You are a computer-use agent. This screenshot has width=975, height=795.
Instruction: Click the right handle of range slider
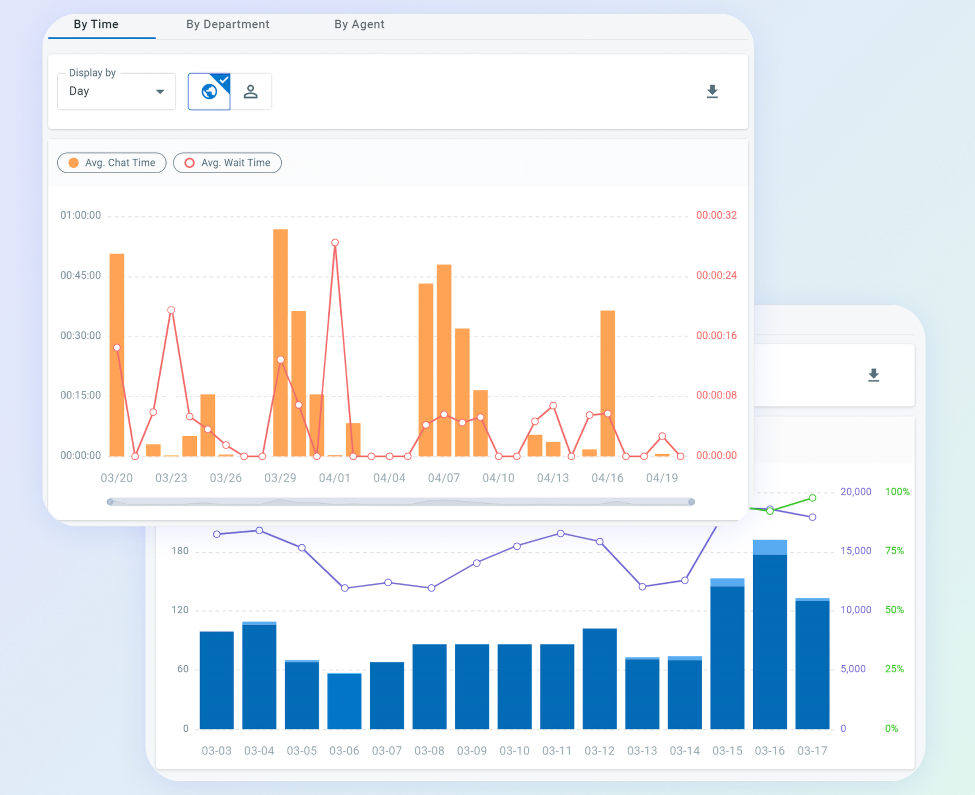691,502
